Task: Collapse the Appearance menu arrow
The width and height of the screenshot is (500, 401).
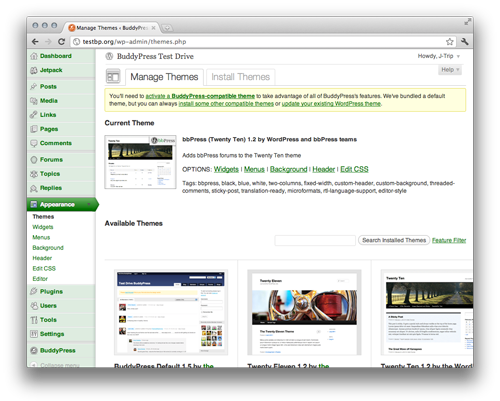Action: tap(89, 204)
